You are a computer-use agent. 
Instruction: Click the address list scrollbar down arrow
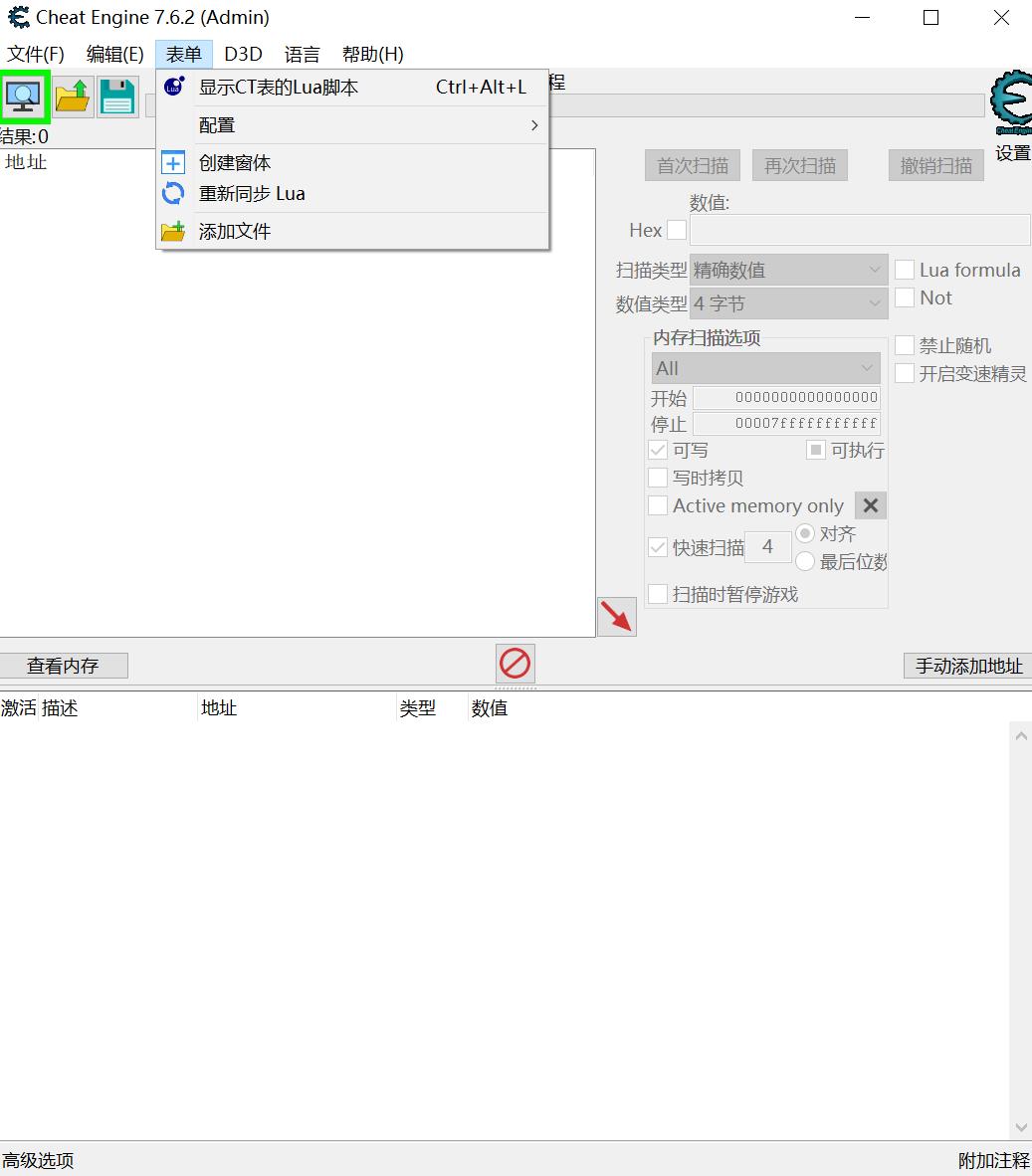(x=1021, y=1127)
